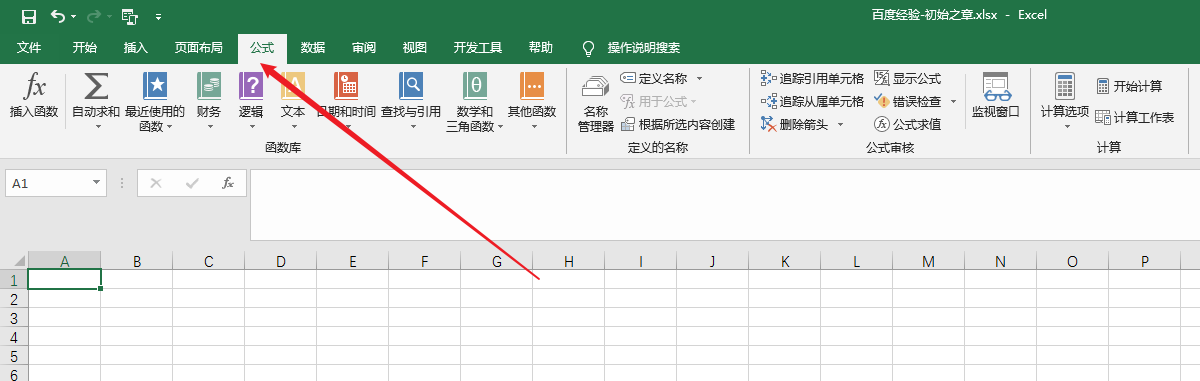This screenshot has width=1200, height=381.
Task: Open the File (文件) tab
Action: coord(29,47)
